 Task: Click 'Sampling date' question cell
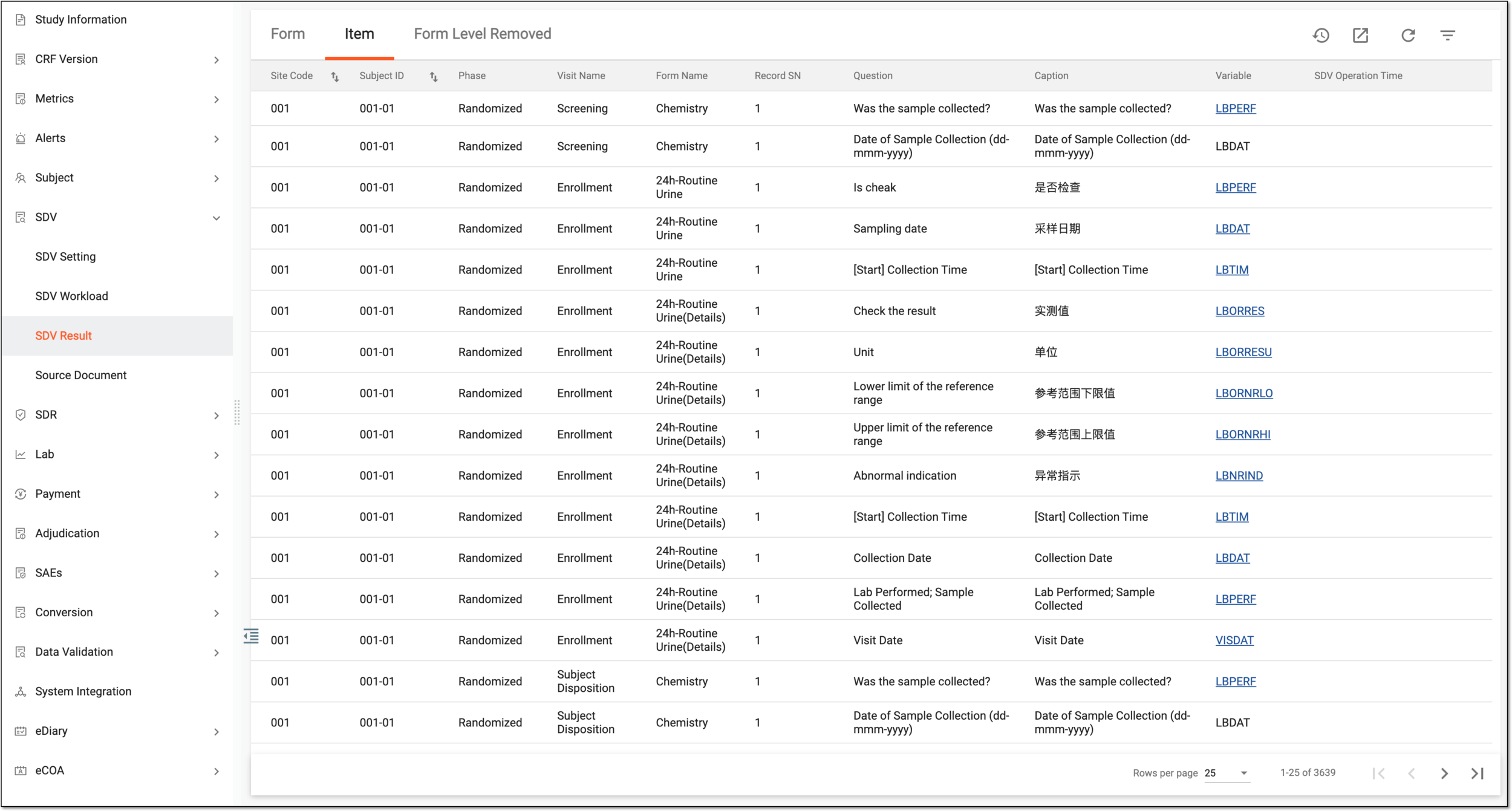click(890, 229)
